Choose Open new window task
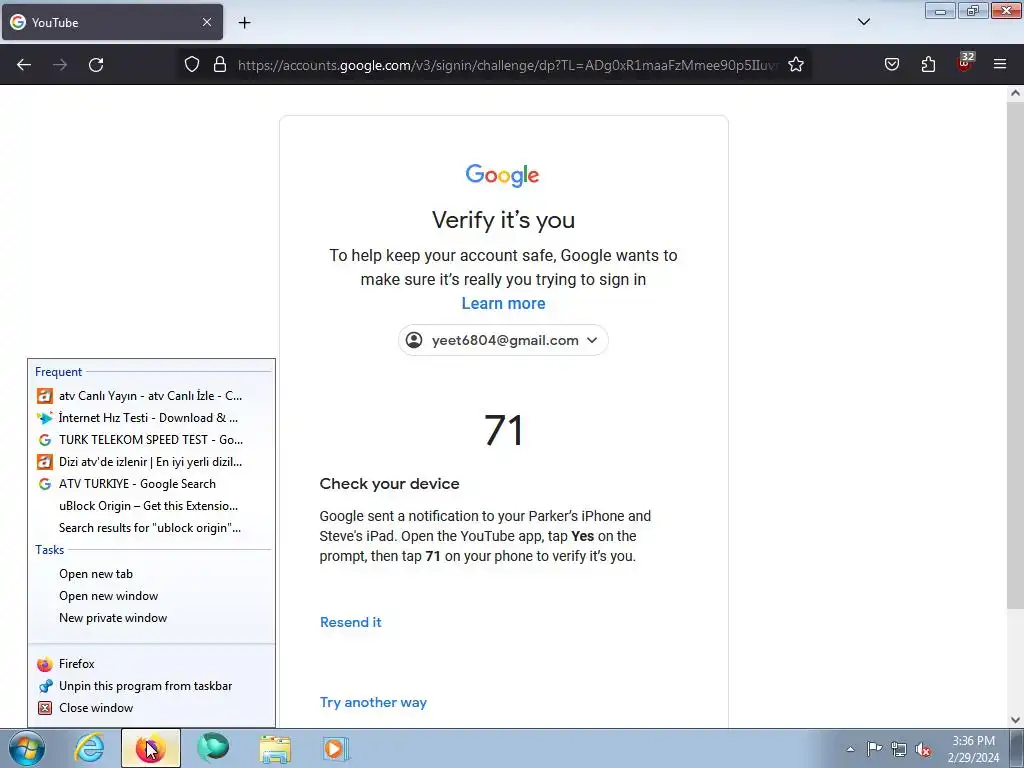 point(152,596)
